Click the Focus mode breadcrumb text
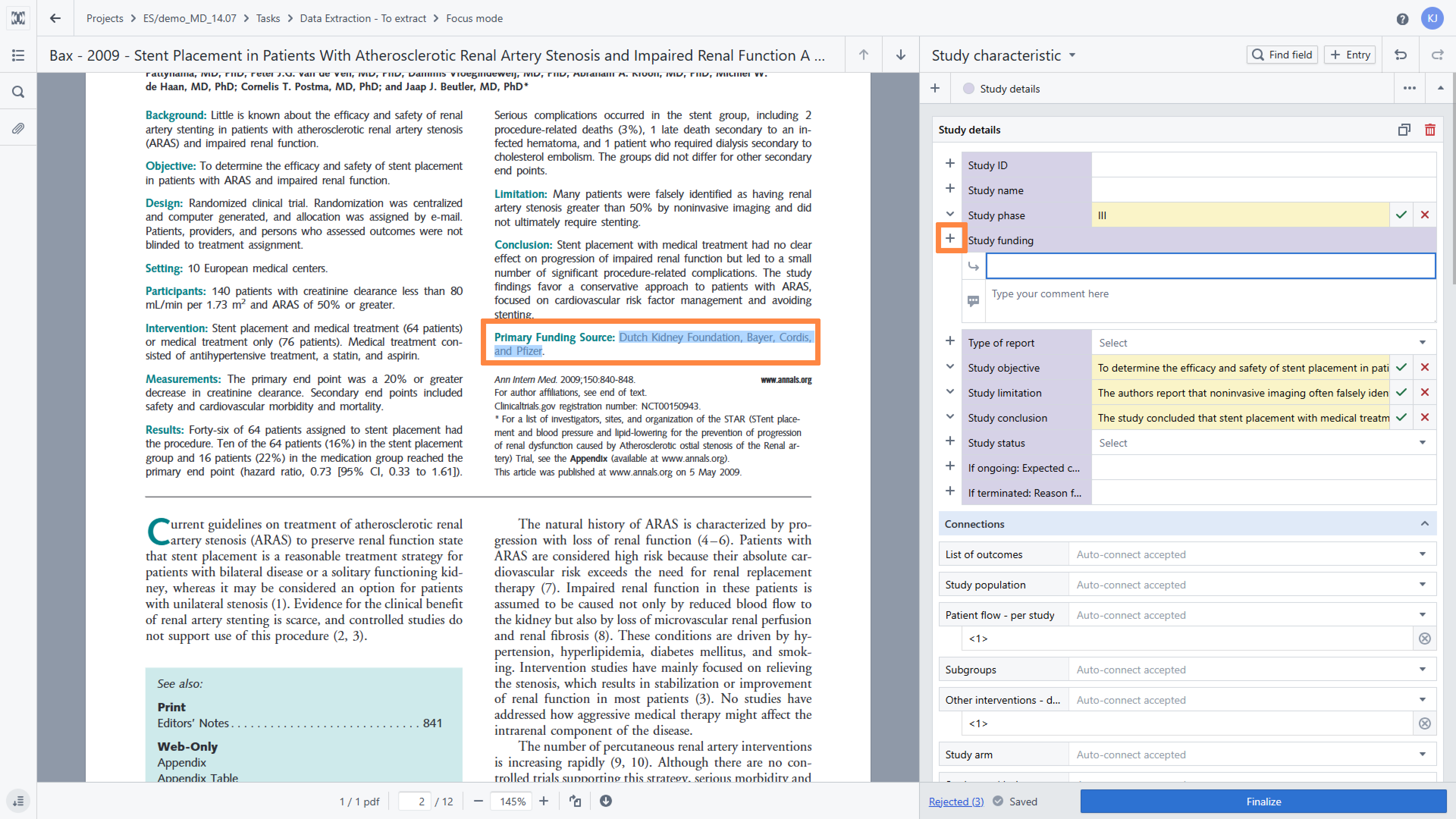 pyautogui.click(x=474, y=18)
